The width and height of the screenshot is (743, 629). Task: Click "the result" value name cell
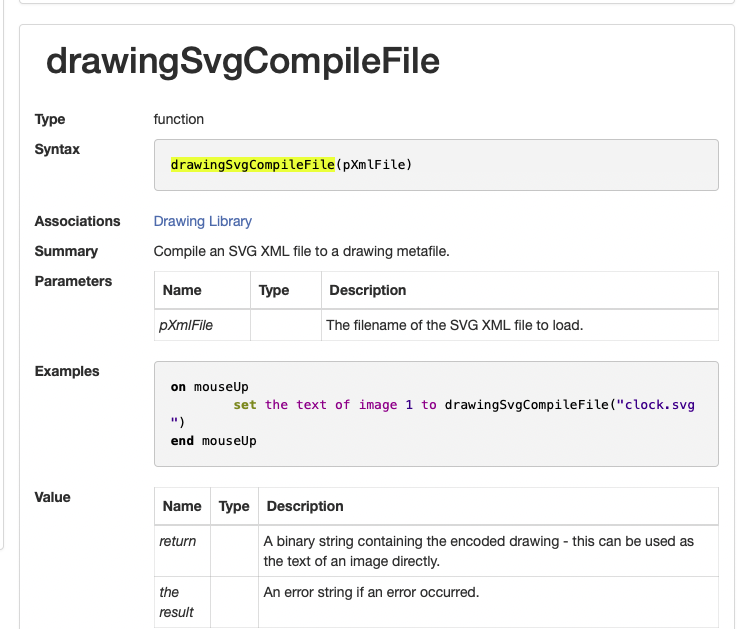coord(177,601)
